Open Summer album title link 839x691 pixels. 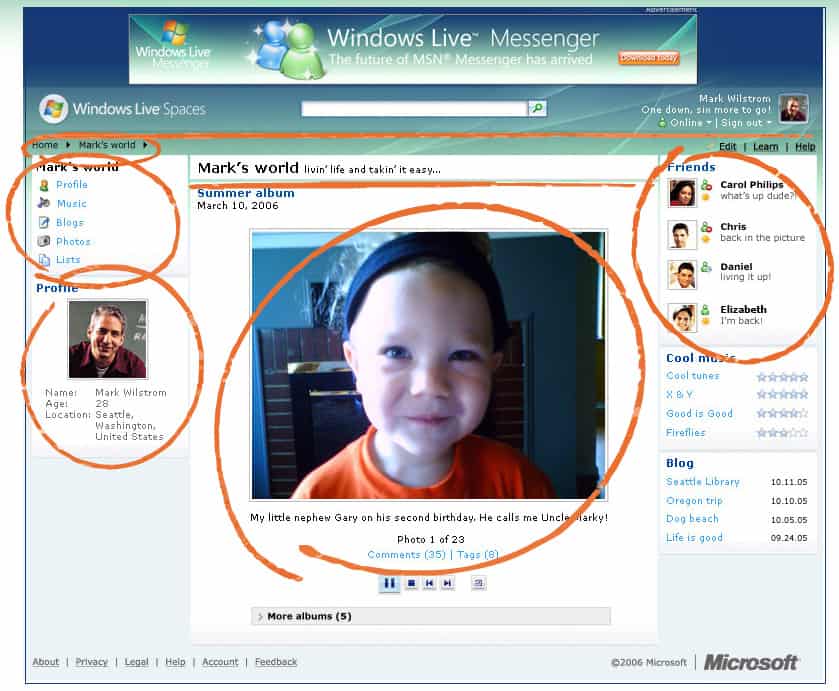pyautogui.click(x=246, y=193)
